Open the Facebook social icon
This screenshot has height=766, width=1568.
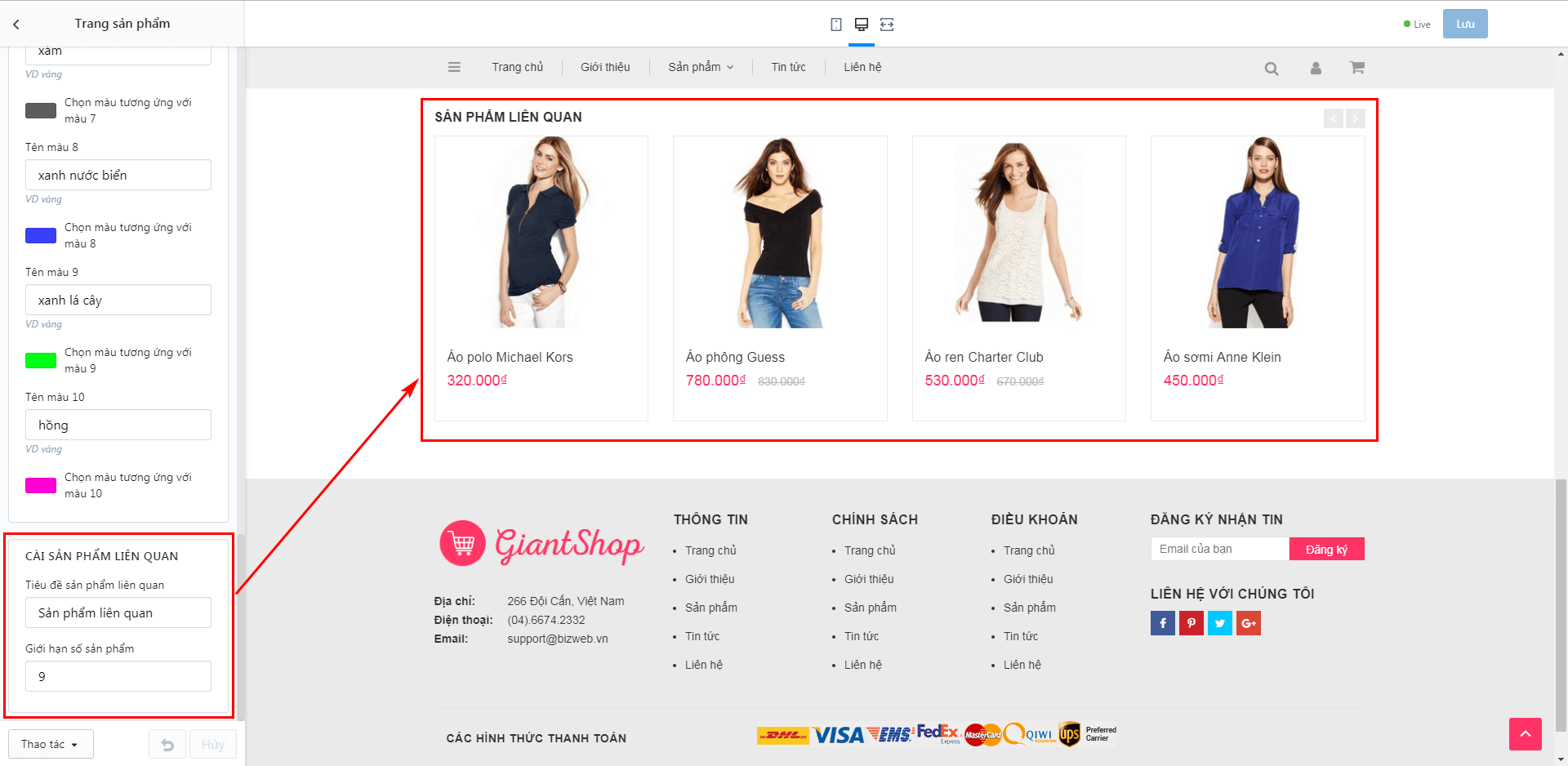tap(1163, 623)
